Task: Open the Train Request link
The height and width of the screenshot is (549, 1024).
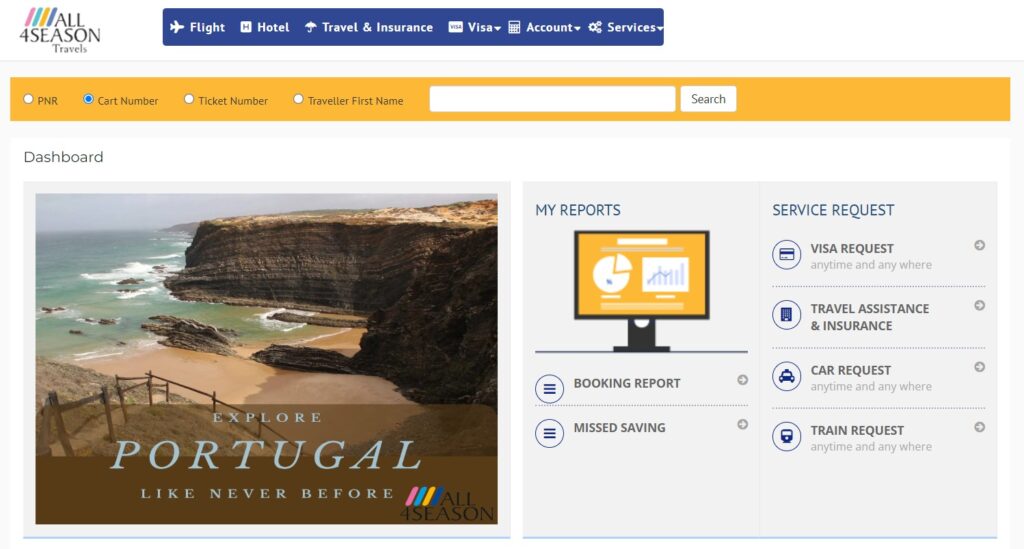Action: (857, 430)
